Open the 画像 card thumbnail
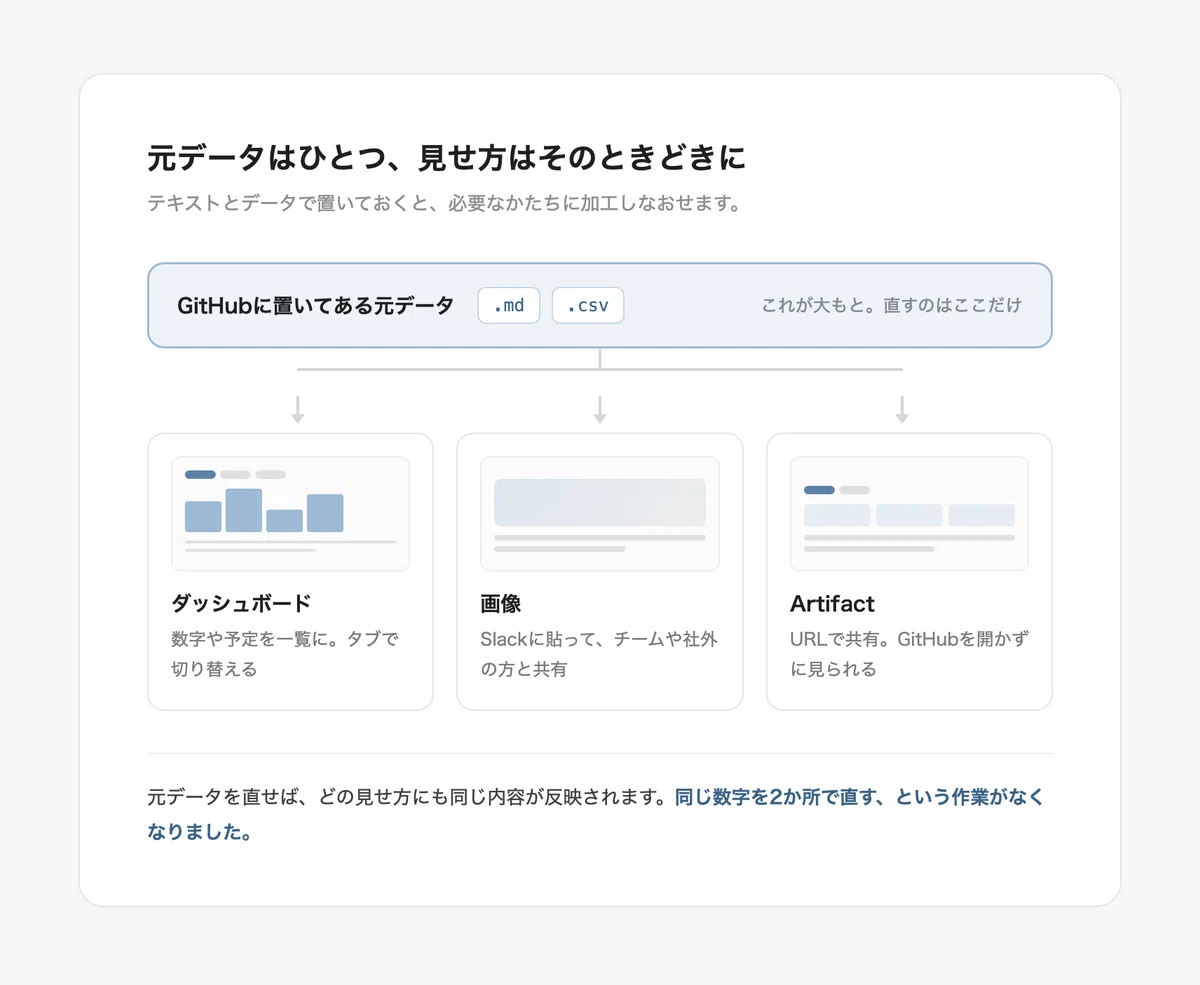 [x=600, y=513]
